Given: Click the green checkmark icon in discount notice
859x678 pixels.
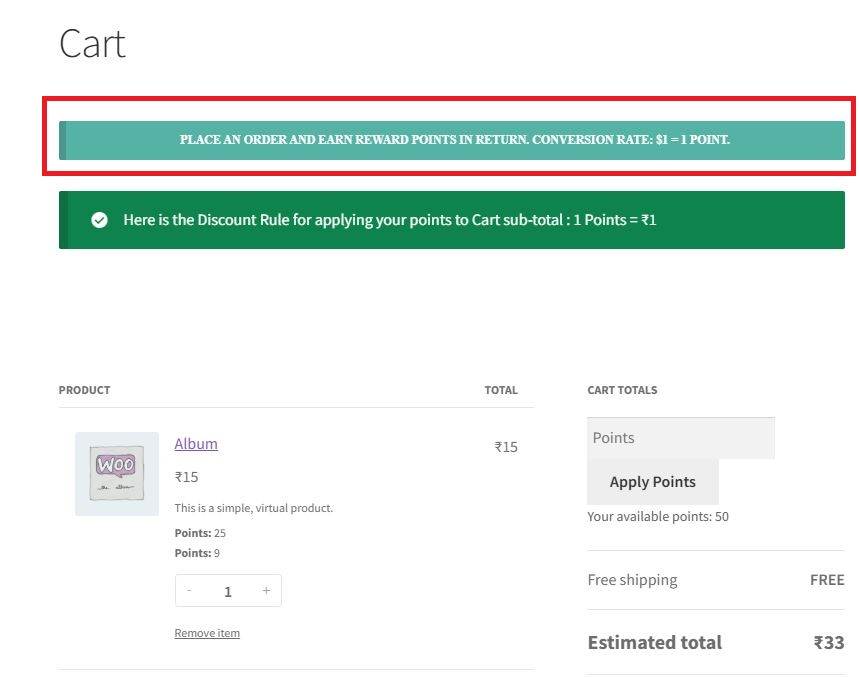Looking at the screenshot, I should click(99, 220).
